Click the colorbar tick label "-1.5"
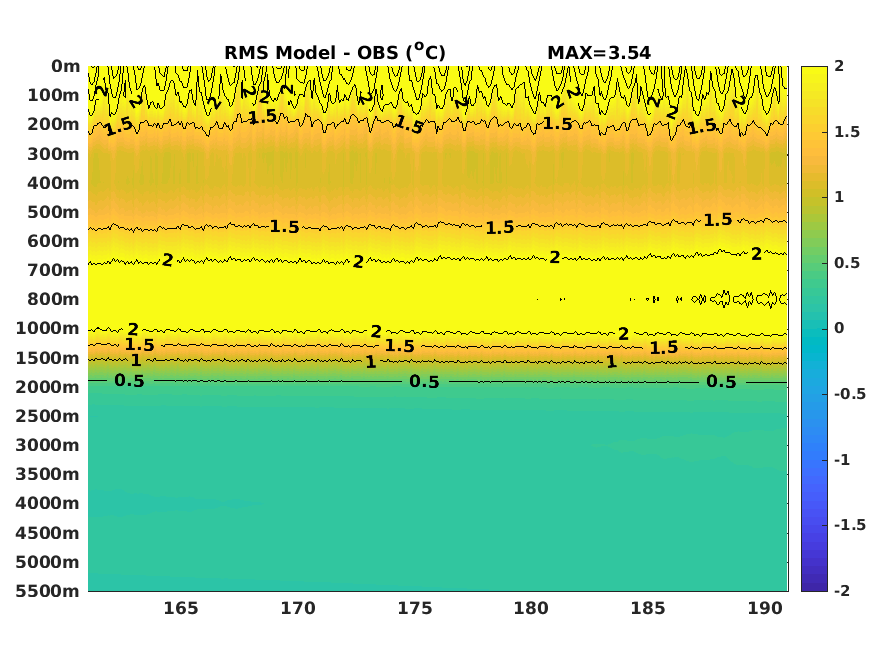The height and width of the screenshot is (656, 875). click(x=850, y=525)
